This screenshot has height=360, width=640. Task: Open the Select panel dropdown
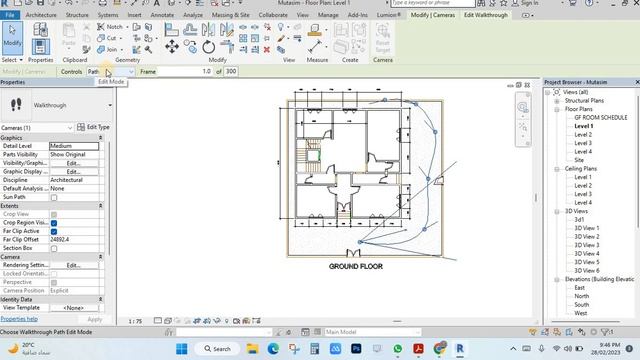[12, 60]
